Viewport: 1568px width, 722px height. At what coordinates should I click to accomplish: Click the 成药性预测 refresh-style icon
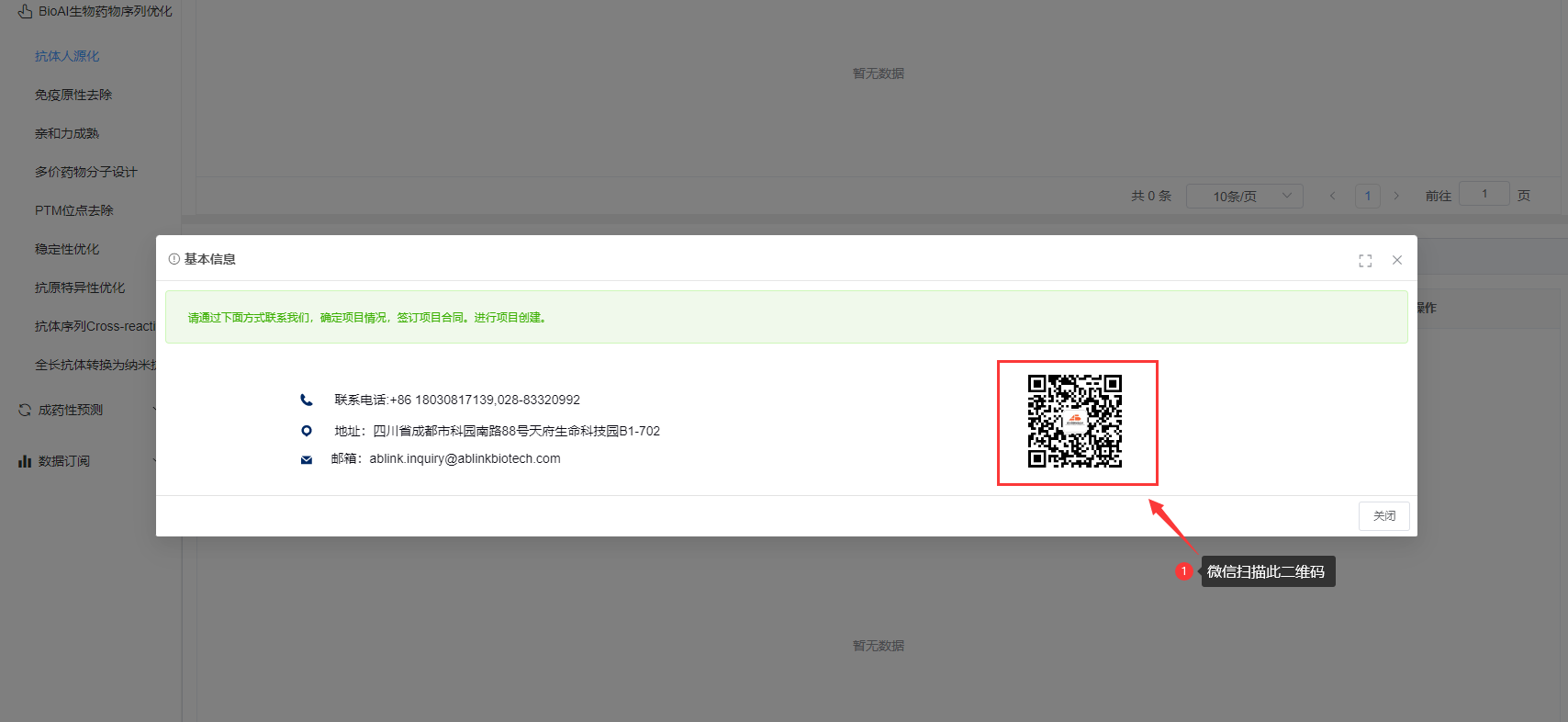click(x=25, y=410)
